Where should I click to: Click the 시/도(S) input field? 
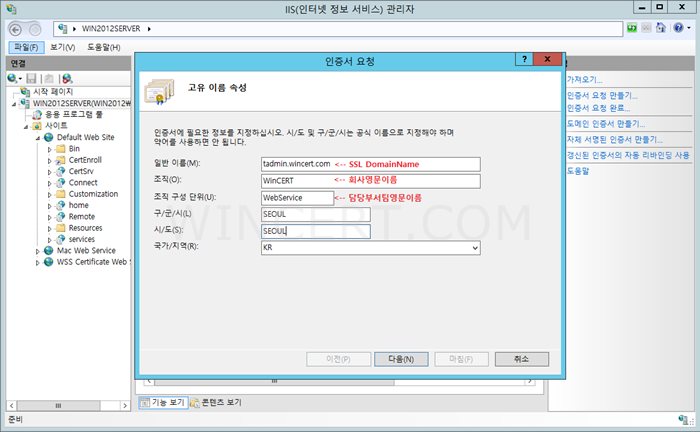coord(316,231)
